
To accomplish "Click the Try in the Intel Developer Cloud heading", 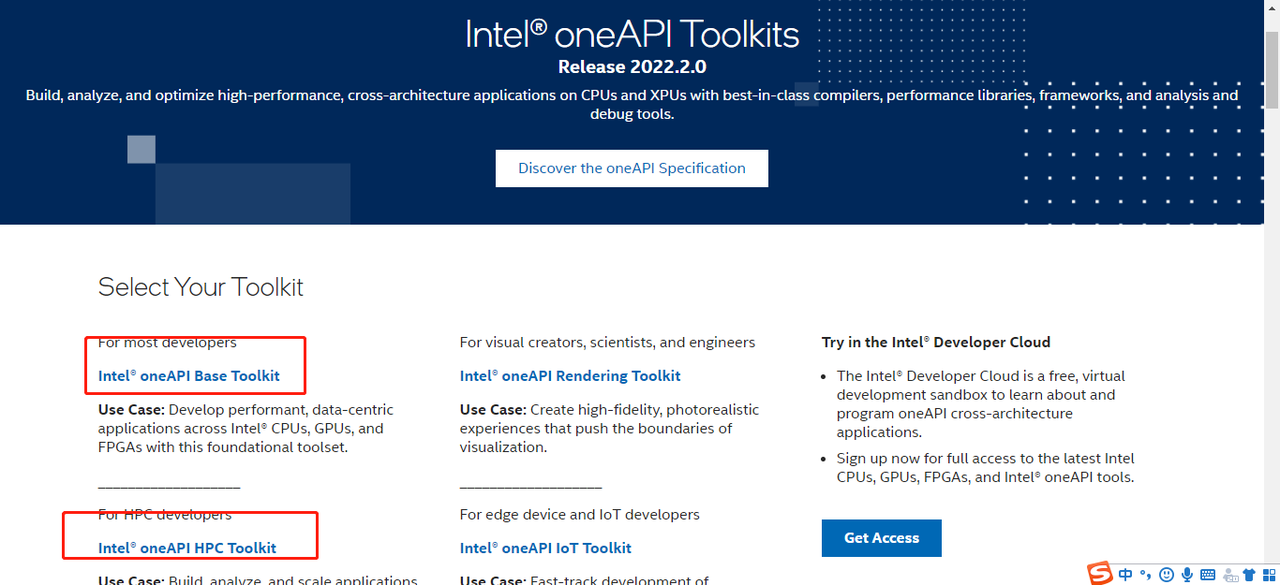I will coord(935,342).
